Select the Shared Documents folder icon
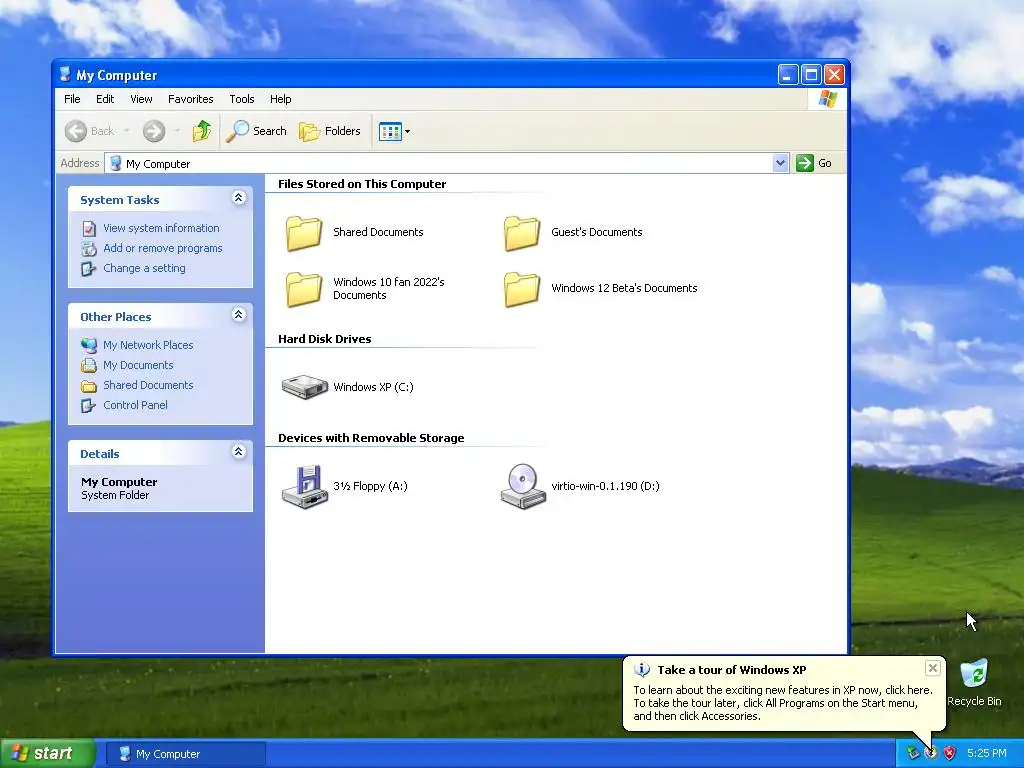This screenshot has width=1024, height=768. (x=304, y=233)
